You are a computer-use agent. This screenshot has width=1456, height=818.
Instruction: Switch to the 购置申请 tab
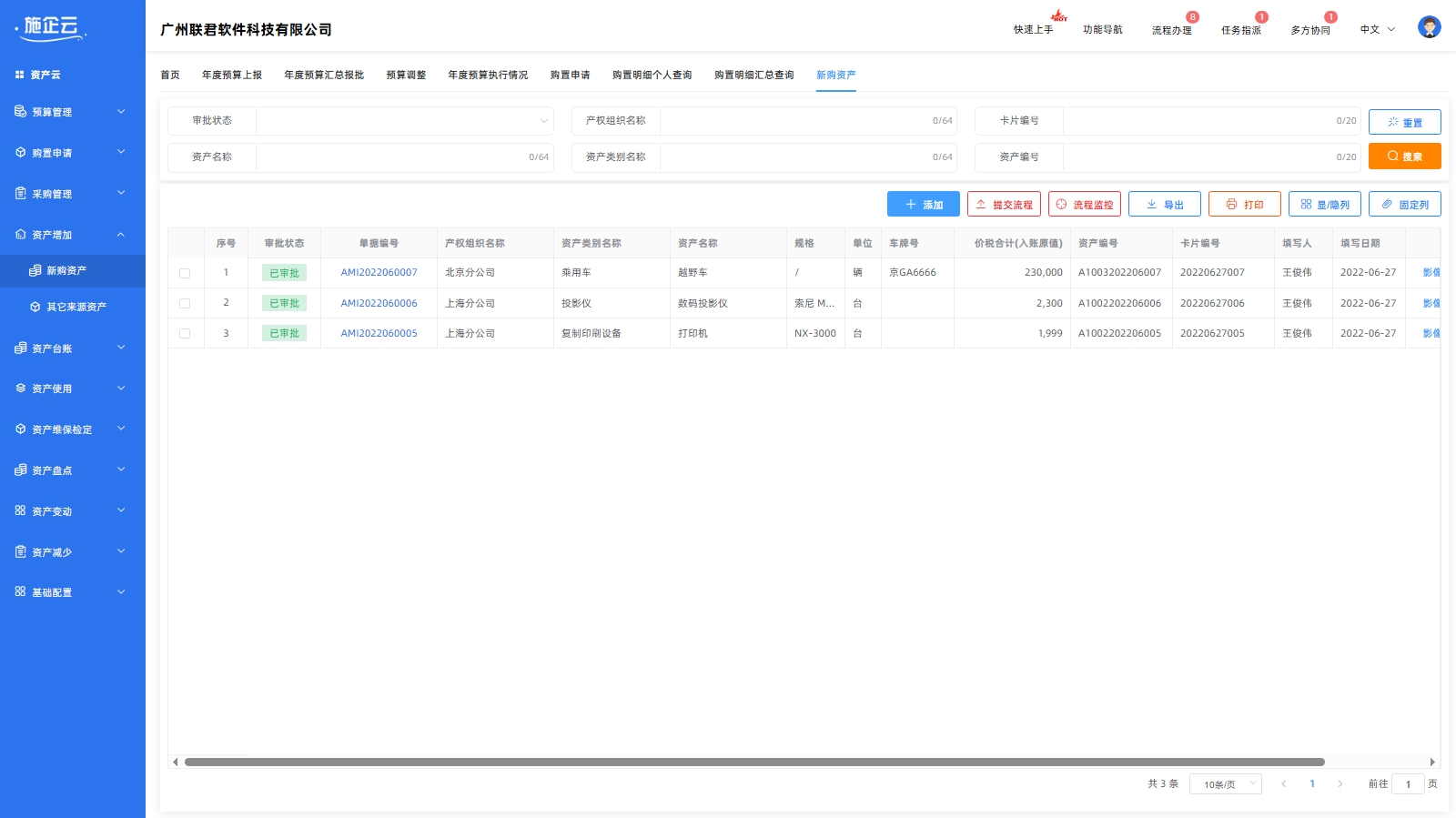click(x=570, y=75)
